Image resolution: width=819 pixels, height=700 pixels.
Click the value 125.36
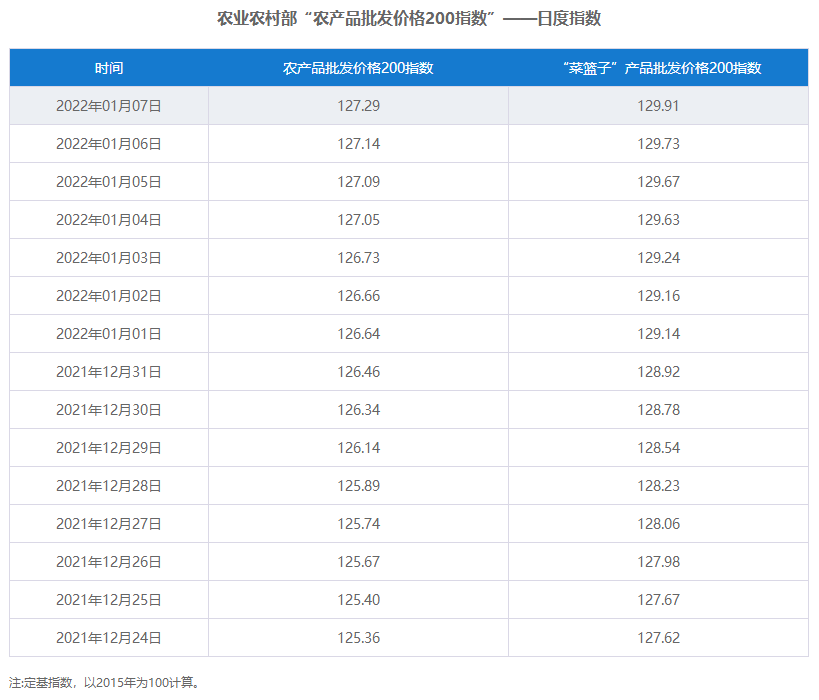(x=358, y=638)
